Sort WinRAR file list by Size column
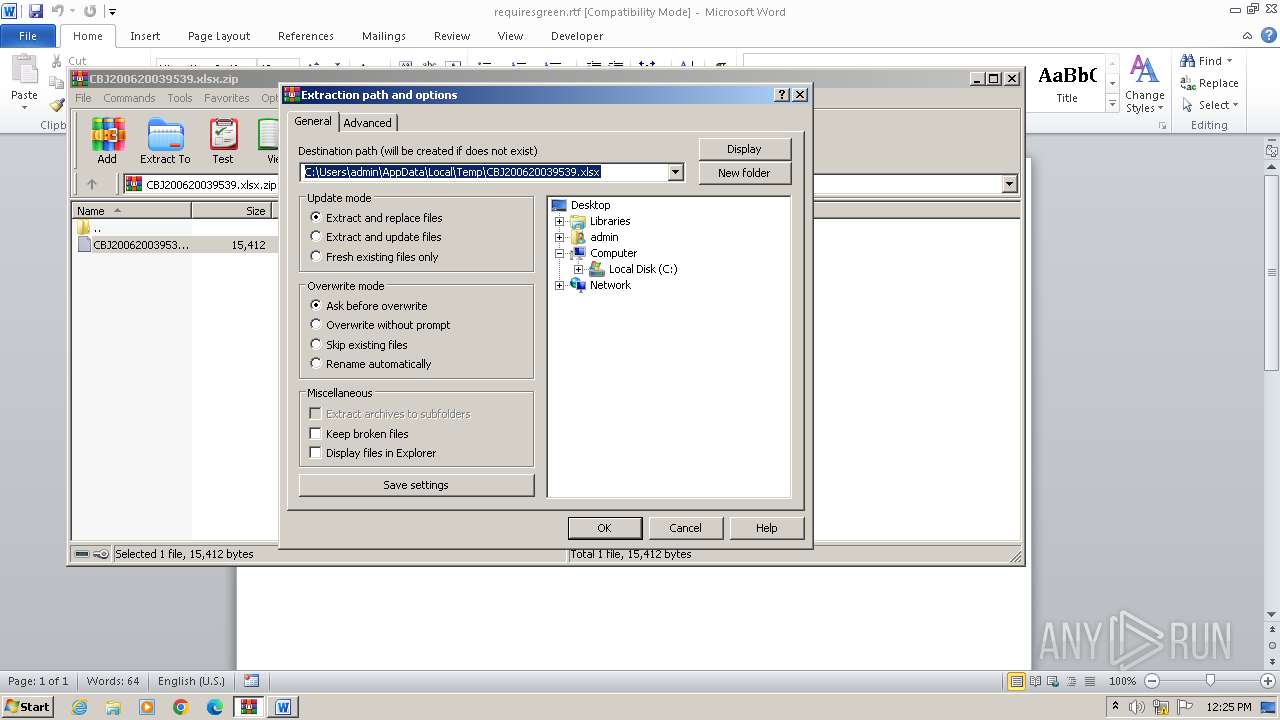This screenshot has width=1280, height=720. point(232,211)
